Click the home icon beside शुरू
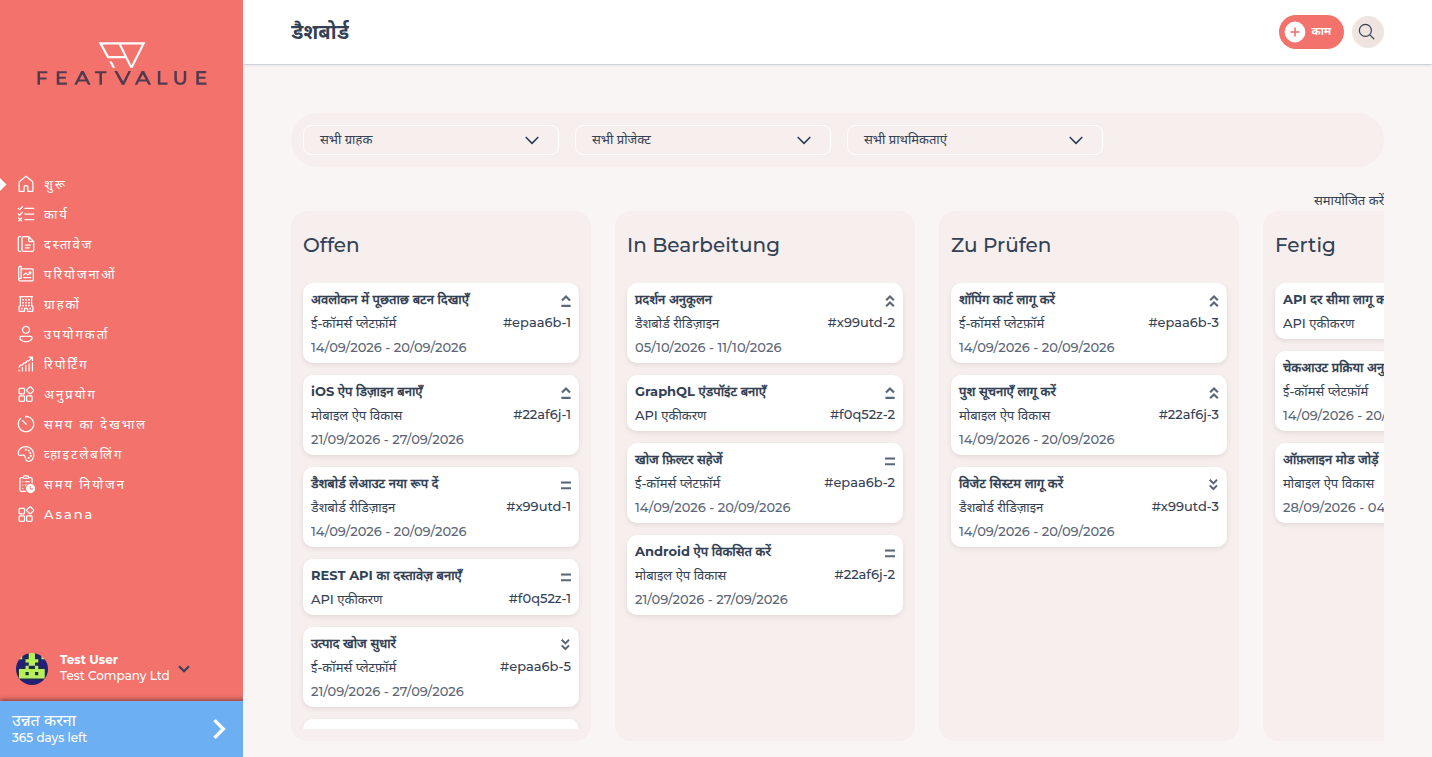The height and width of the screenshot is (757, 1432). click(26, 184)
